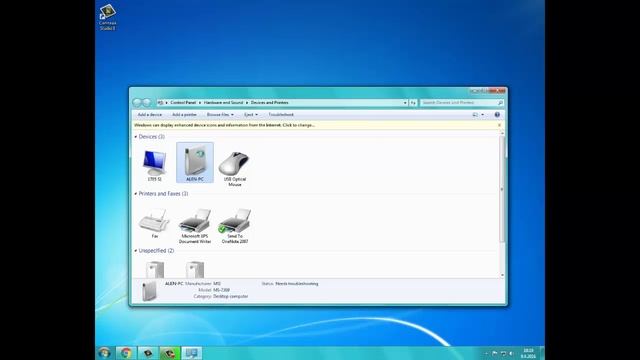Select Microsoft XPS Document Writer printer
This screenshot has width=640, height=360.
tap(195, 220)
